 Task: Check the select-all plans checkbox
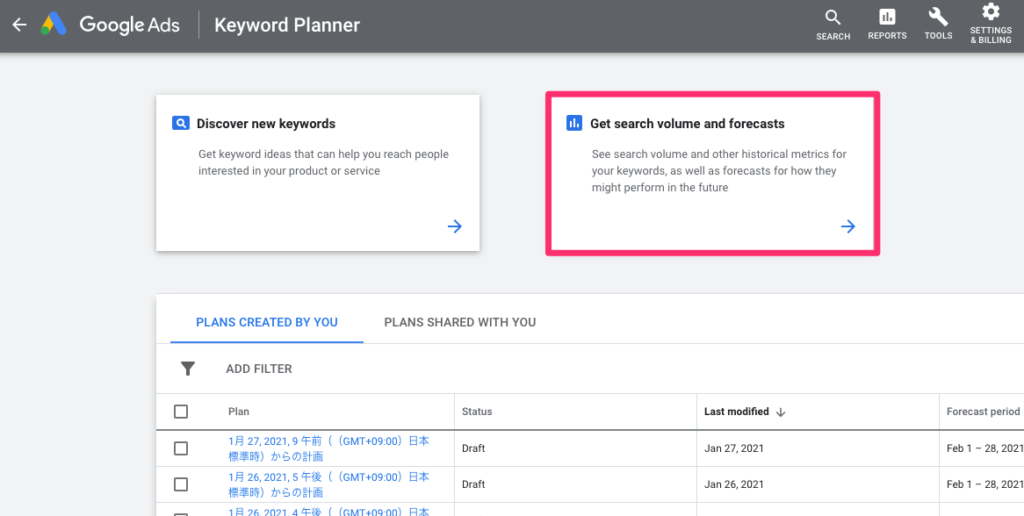(x=181, y=411)
